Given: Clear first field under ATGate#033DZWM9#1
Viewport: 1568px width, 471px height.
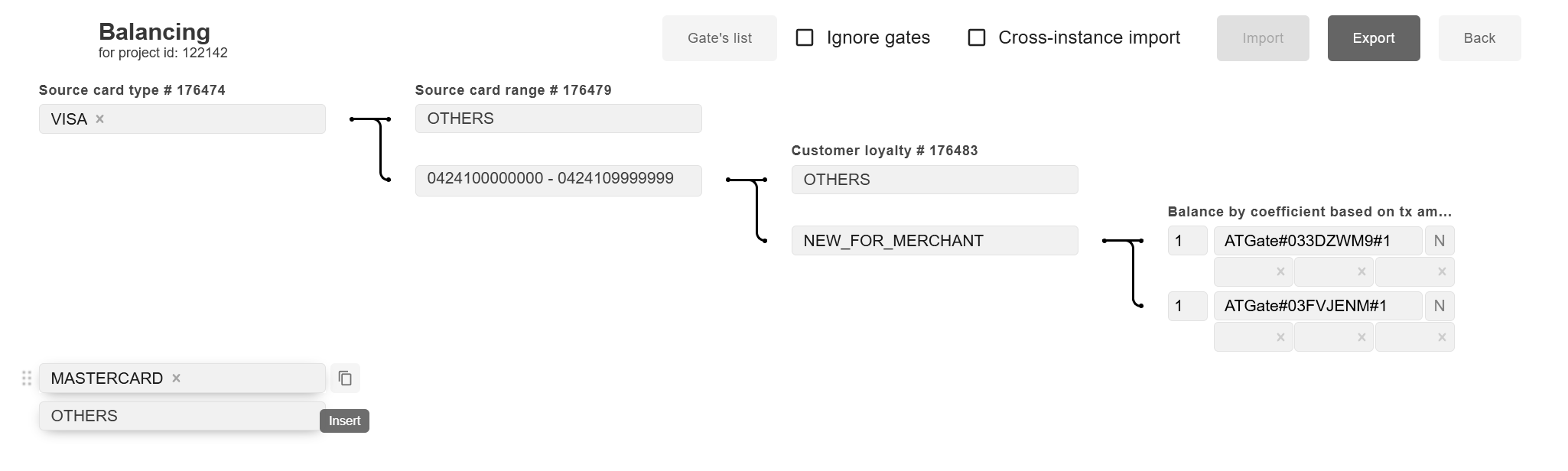Looking at the screenshot, I should (1280, 272).
